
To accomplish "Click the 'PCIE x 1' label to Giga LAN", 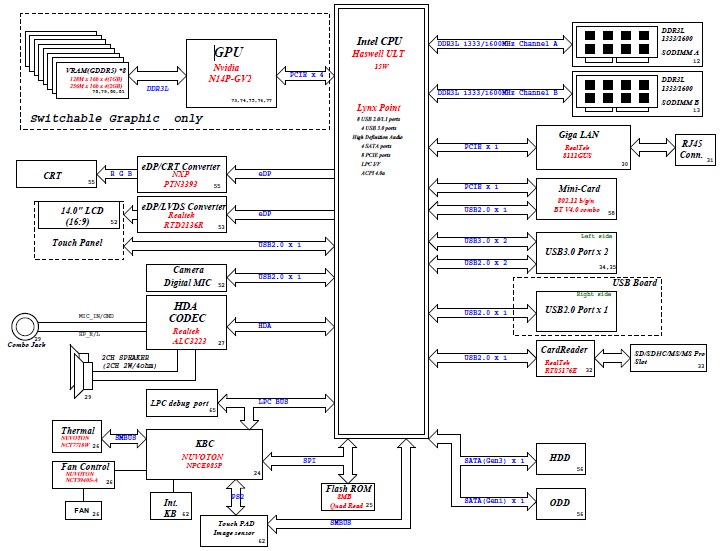I will 481,147.
